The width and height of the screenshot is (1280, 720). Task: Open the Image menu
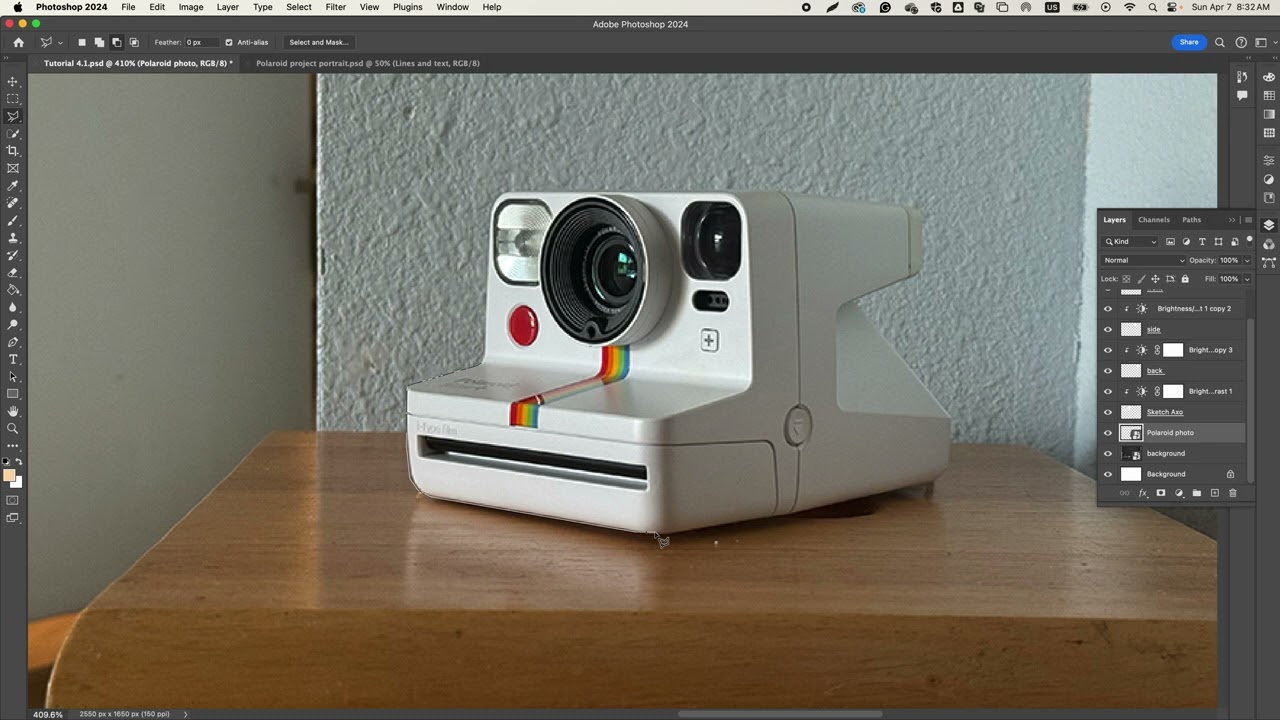(191, 7)
